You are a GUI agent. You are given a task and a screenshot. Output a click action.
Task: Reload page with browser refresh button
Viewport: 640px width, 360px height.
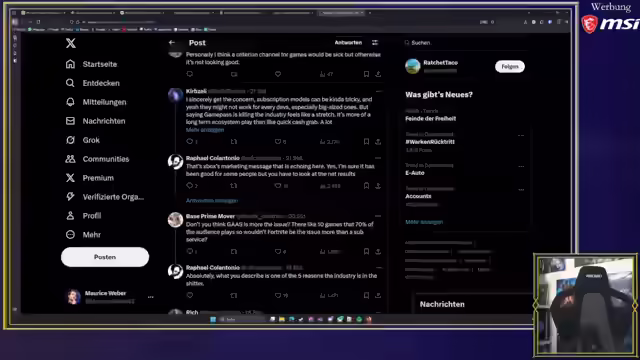[38, 22]
